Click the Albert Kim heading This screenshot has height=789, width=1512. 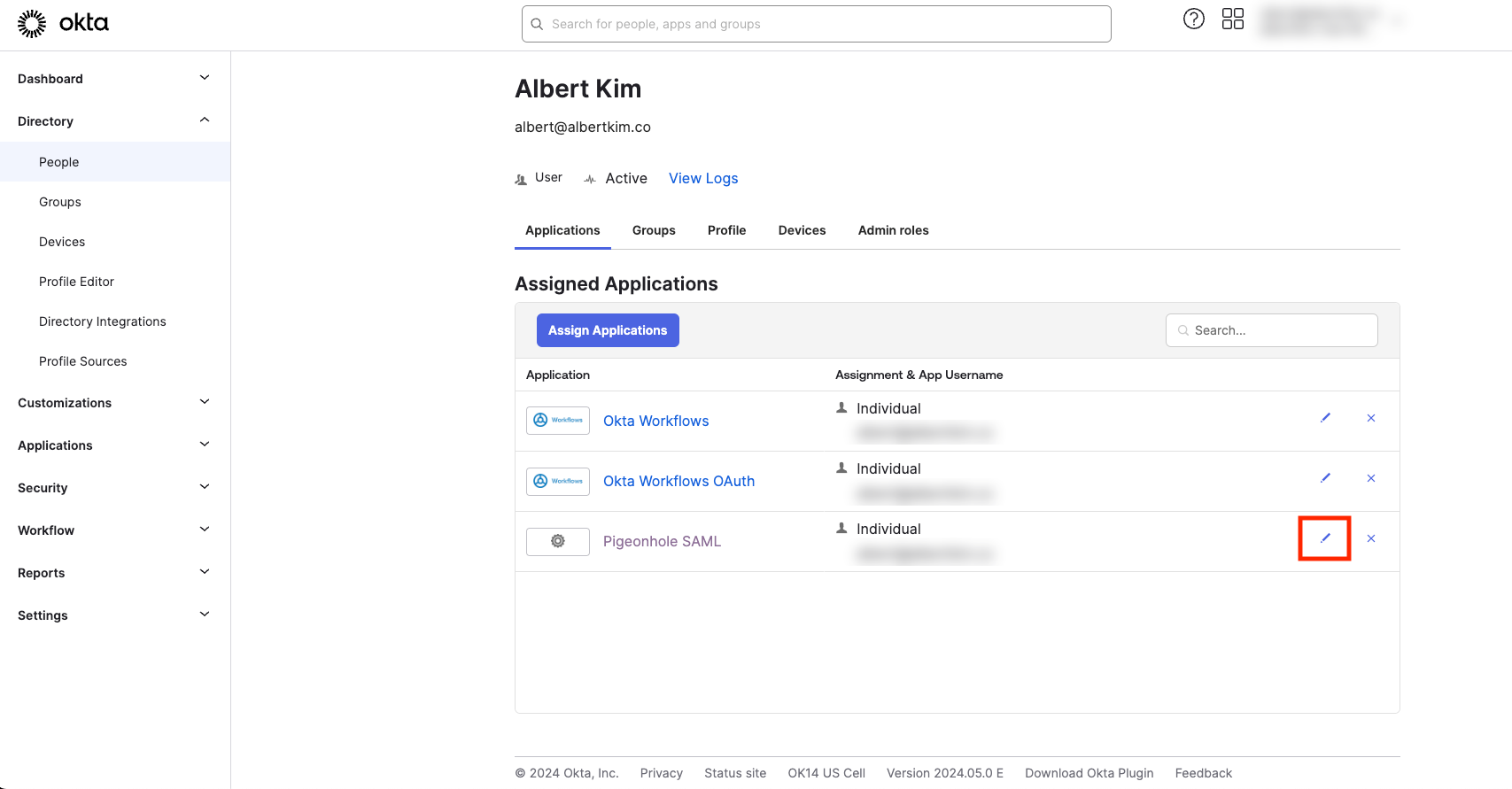(x=578, y=89)
